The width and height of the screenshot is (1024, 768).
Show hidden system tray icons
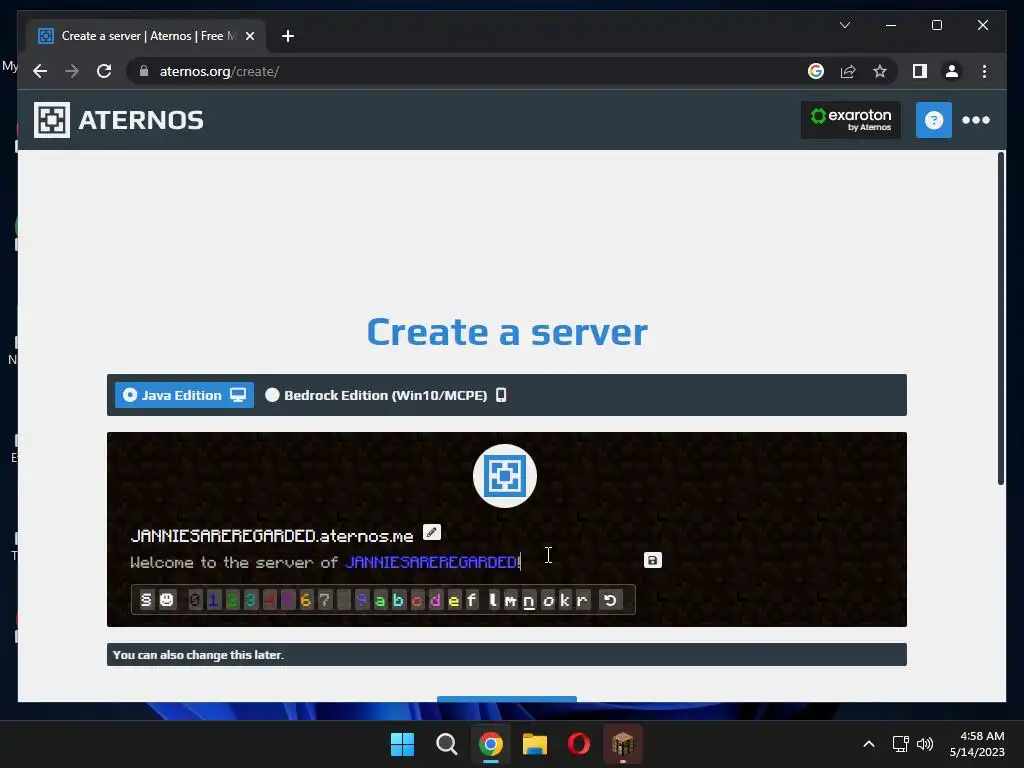point(869,744)
